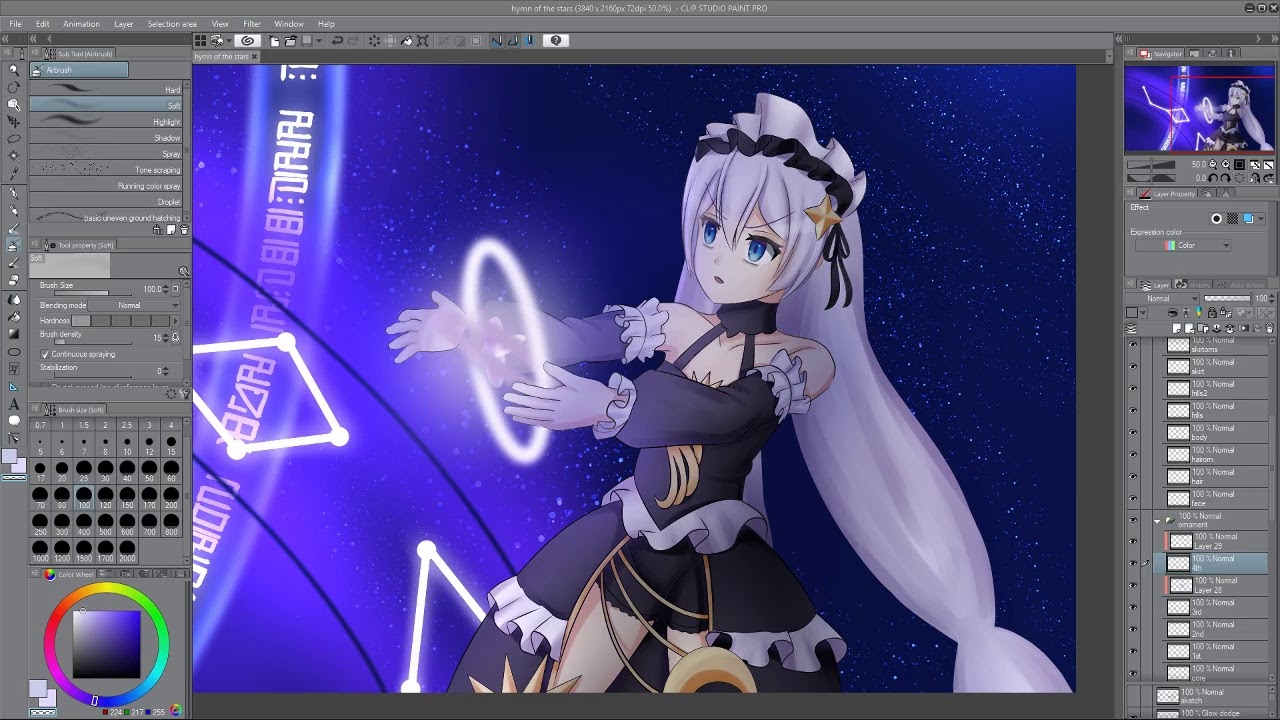
Task: Select the Droplet sub tool
Action: click(x=105, y=201)
